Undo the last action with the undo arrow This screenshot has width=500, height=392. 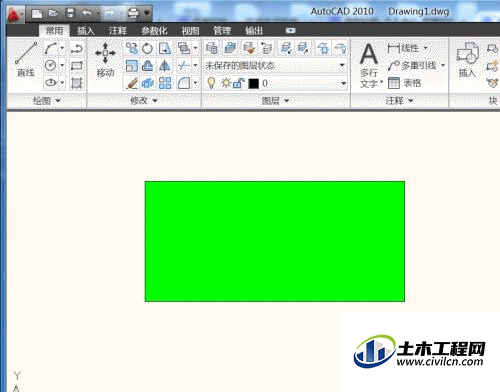[x=87, y=13]
